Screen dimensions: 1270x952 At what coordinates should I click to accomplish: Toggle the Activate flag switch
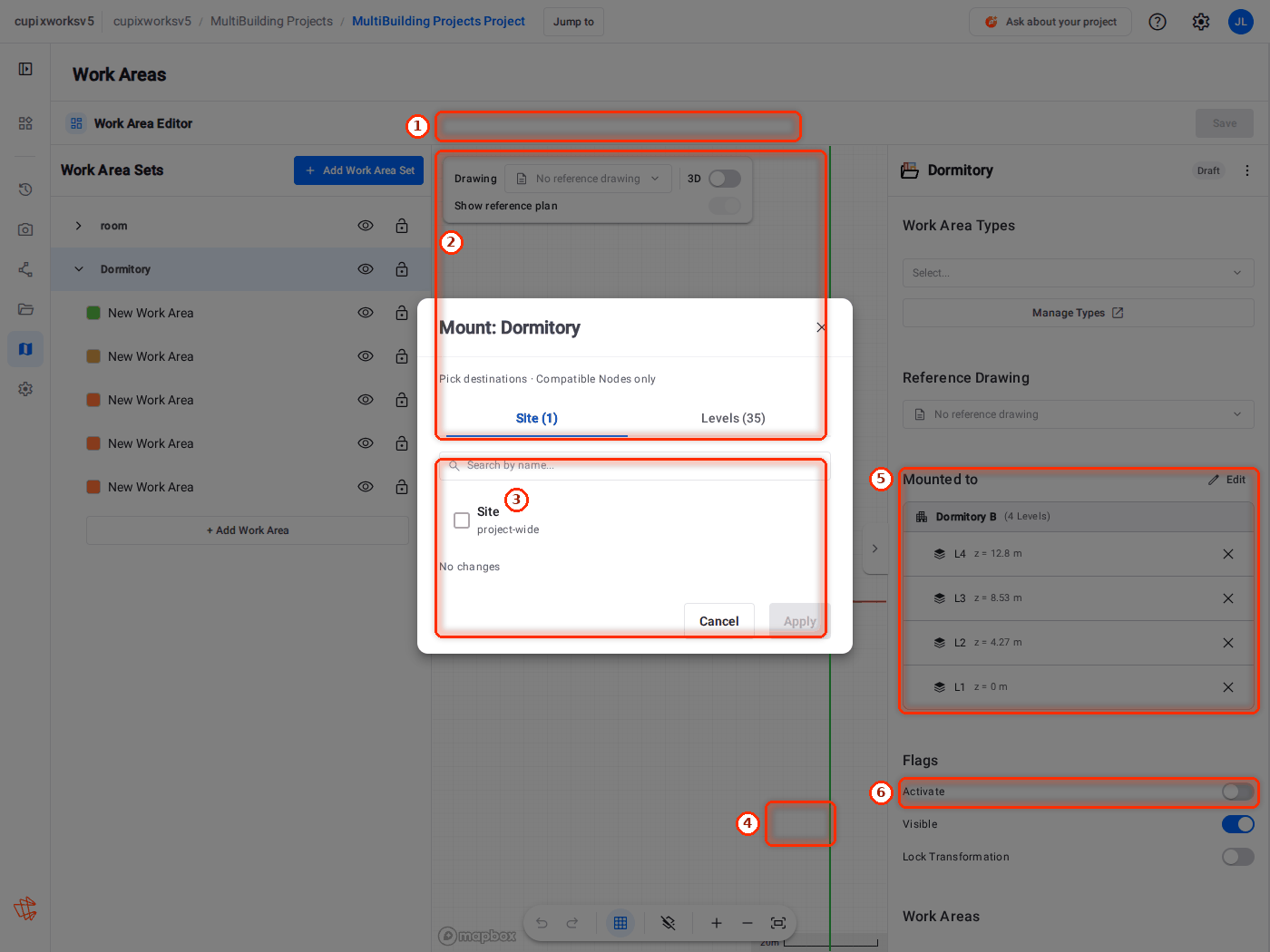click(1238, 792)
